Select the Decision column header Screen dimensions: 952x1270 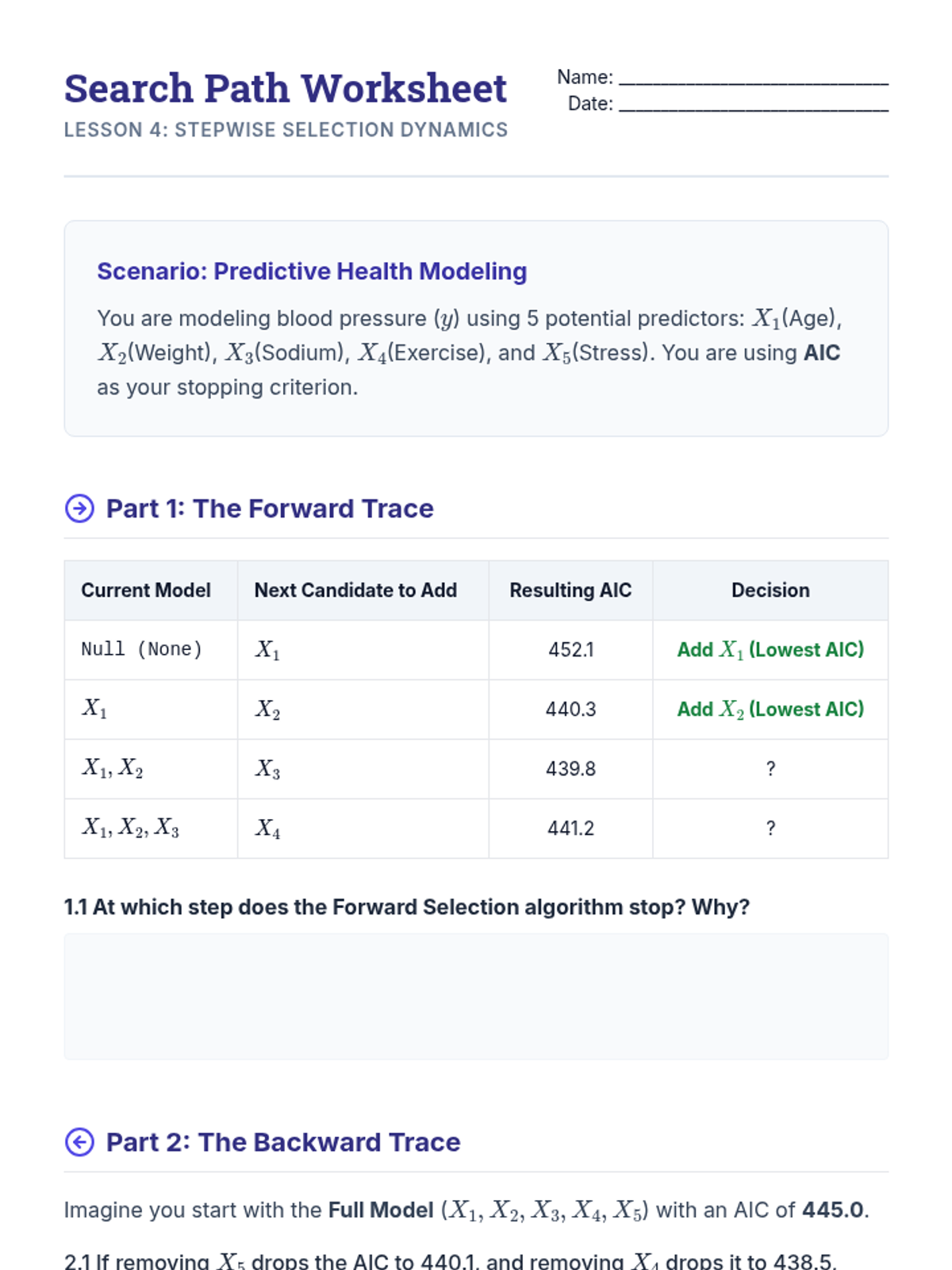click(x=770, y=591)
